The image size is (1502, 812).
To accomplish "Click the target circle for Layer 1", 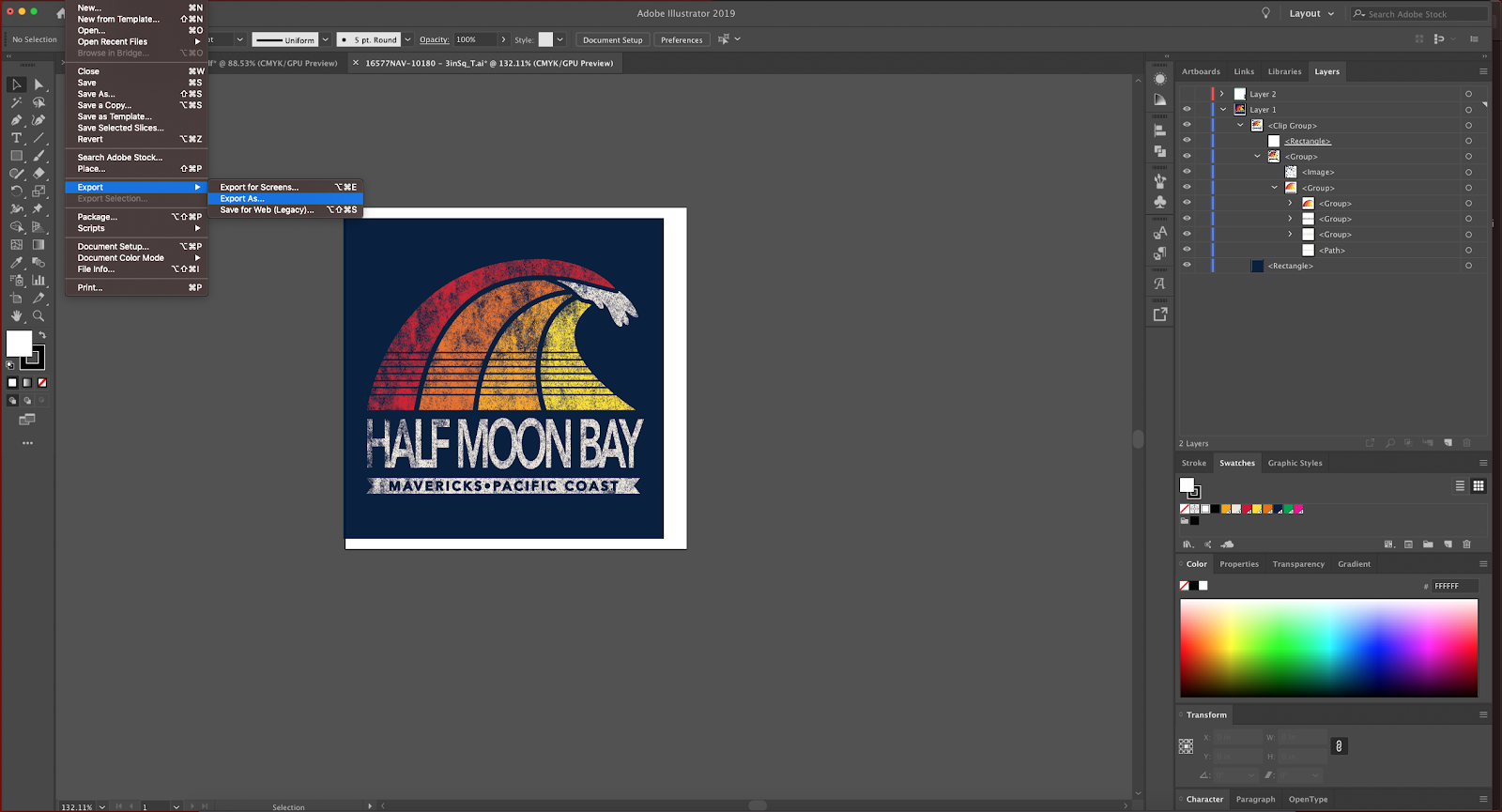I will point(1468,110).
